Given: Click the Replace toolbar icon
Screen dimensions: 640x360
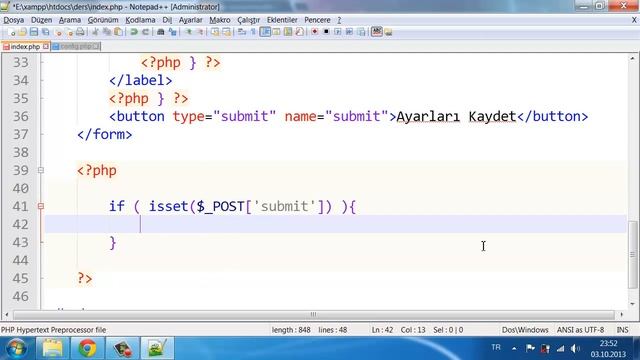Looking at the screenshot, I should (x=172, y=32).
